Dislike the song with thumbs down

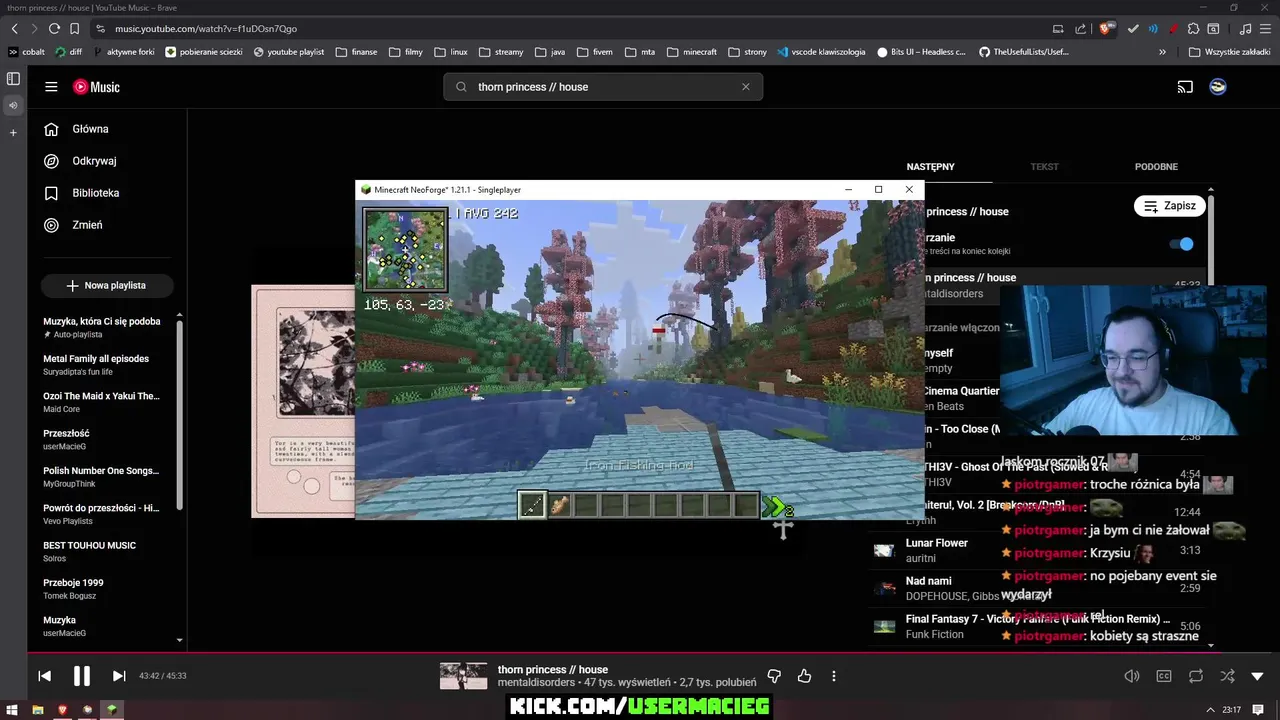(774, 676)
